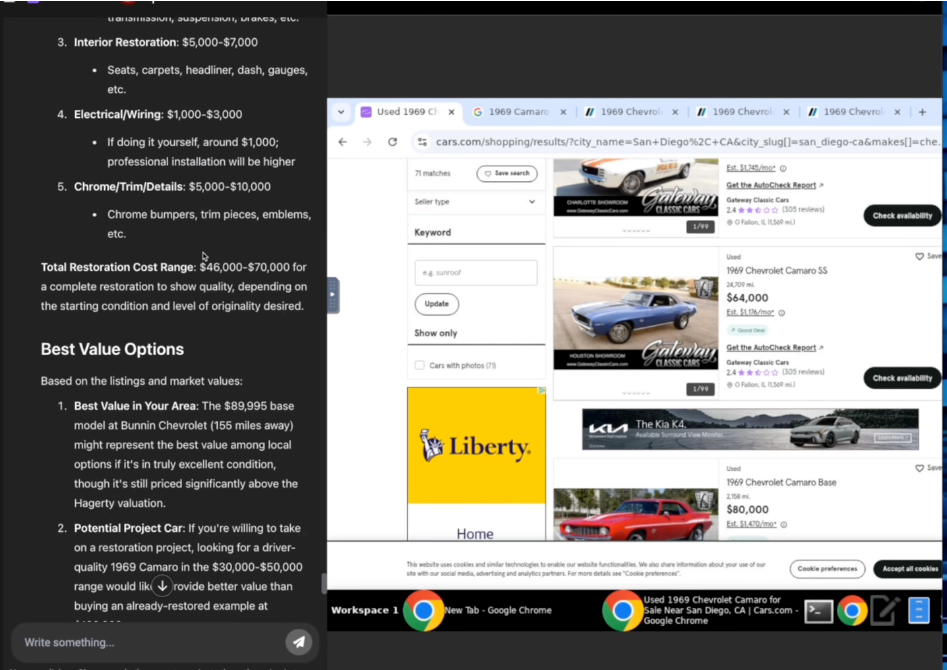
Task: Click the Est. $1,470/mo payment link
Action: coord(751,524)
